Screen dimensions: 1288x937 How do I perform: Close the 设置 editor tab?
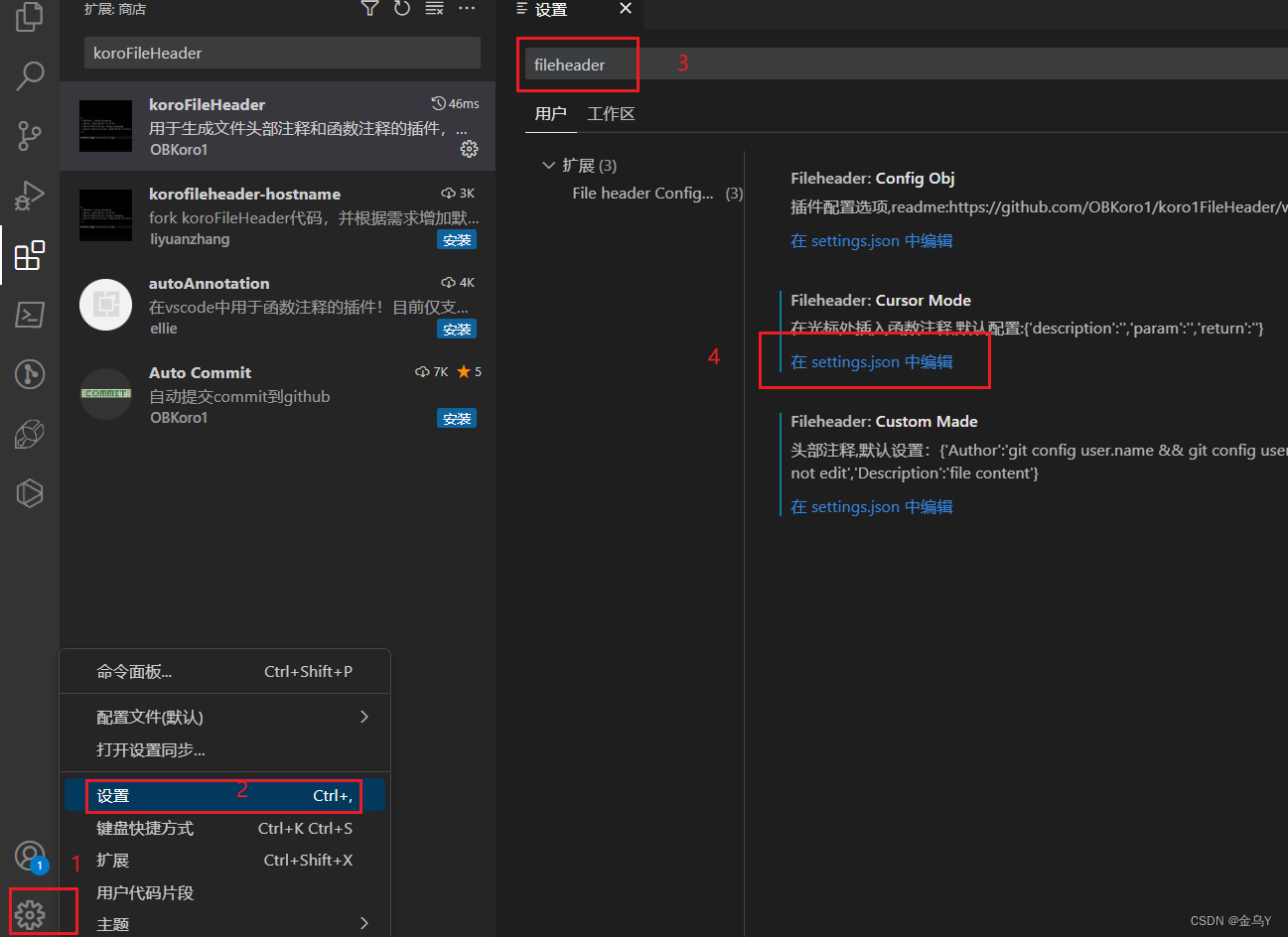tap(626, 9)
